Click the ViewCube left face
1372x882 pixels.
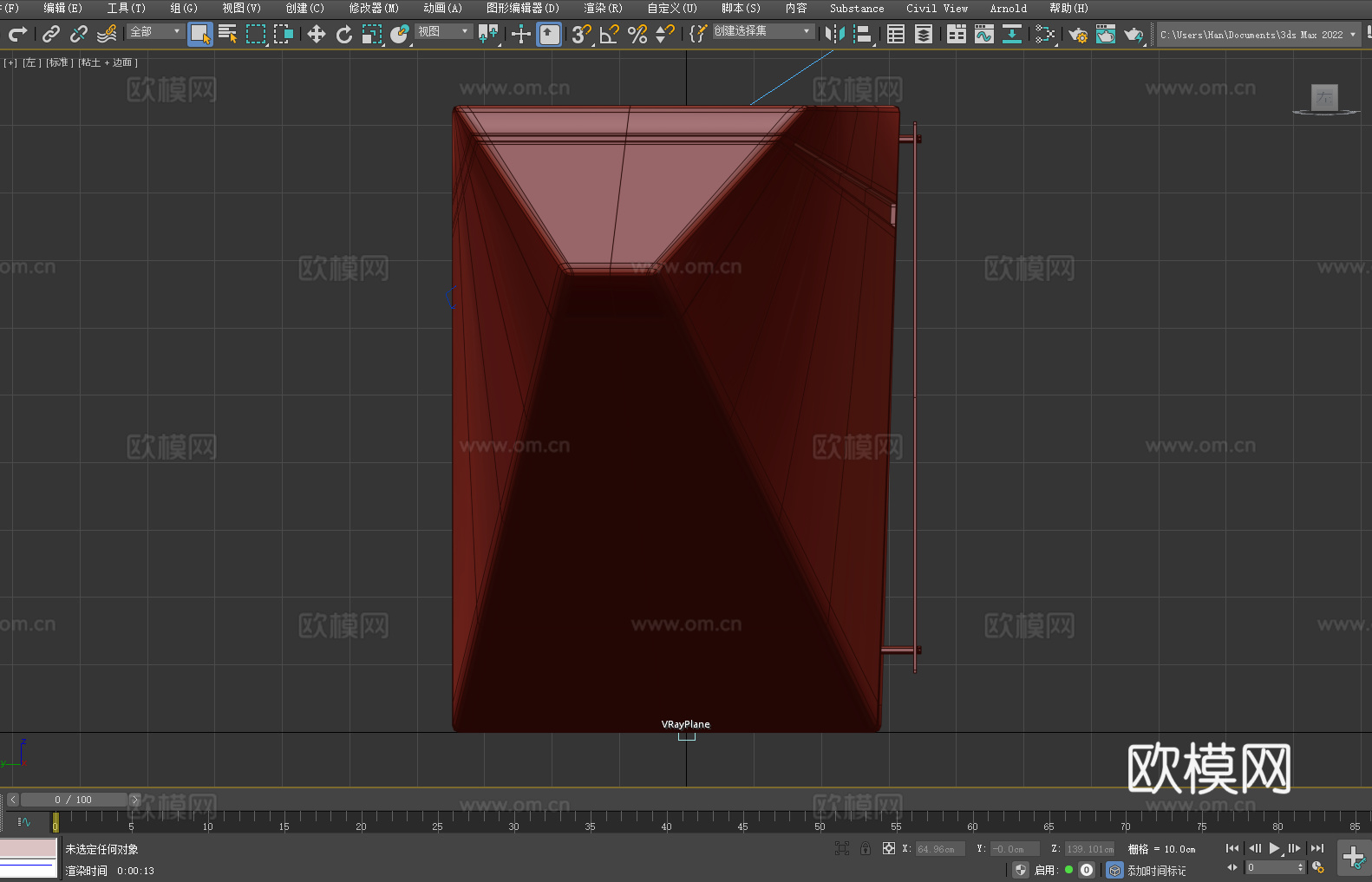tap(1324, 97)
